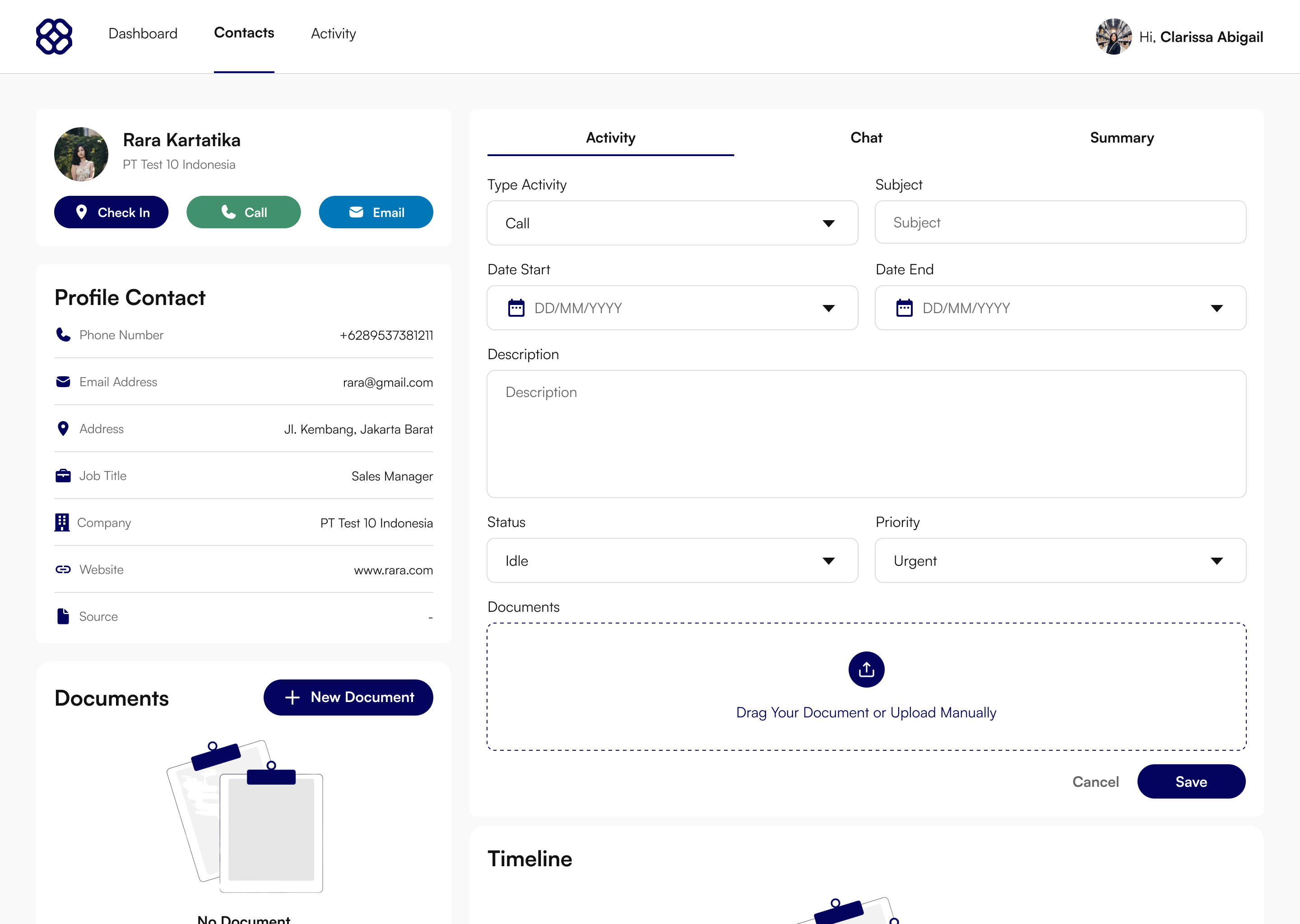Screen dimensions: 1300x924
Task: Click the Description text area
Action: point(866,434)
